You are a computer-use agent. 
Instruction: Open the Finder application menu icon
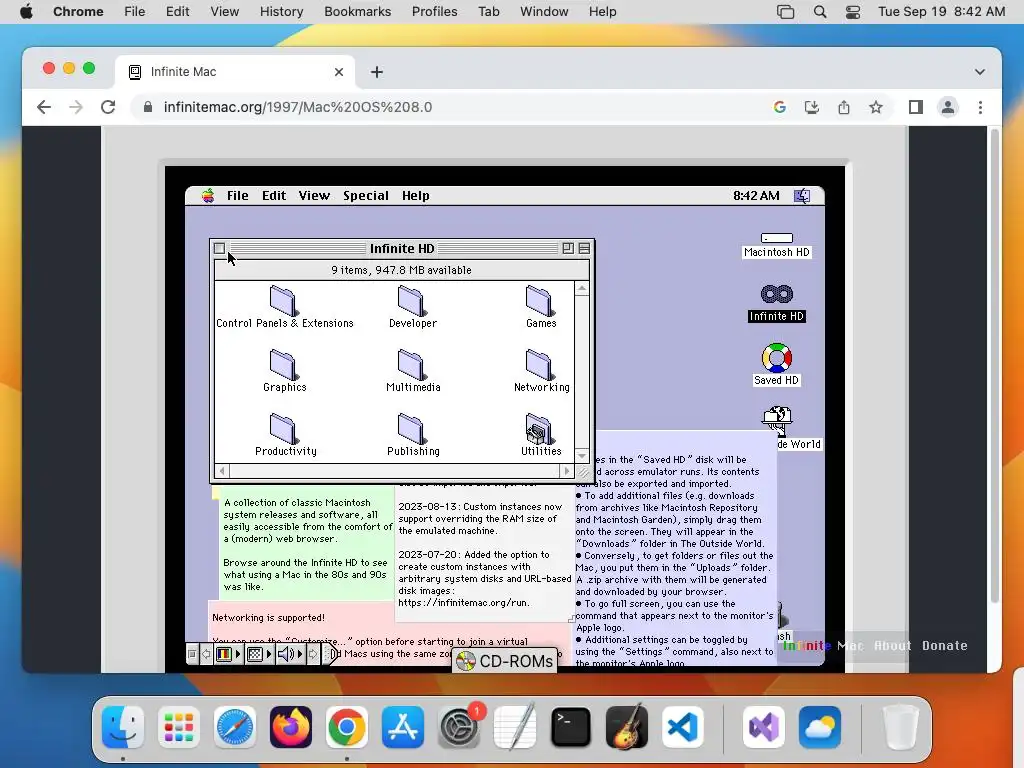tap(802, 196)
